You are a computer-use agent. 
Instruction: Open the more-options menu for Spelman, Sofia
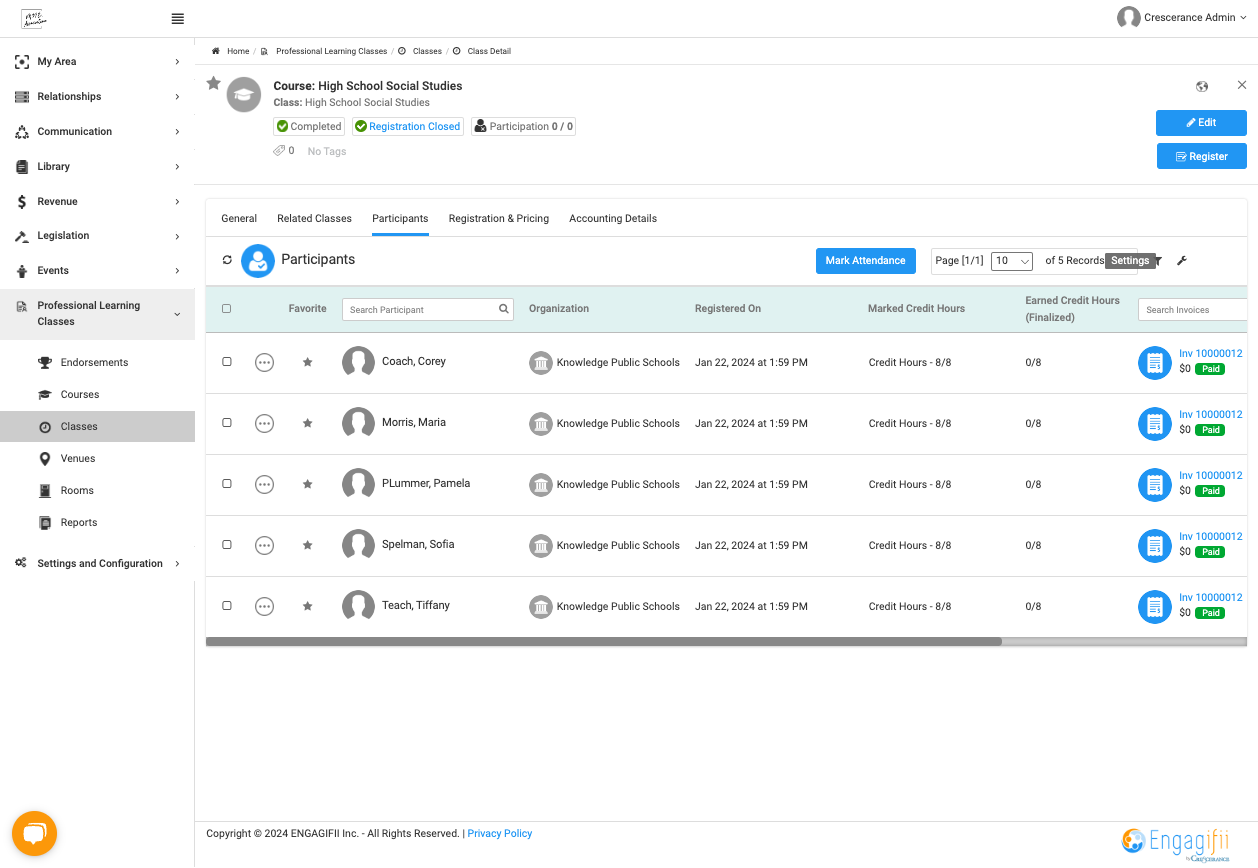[264, 545]
